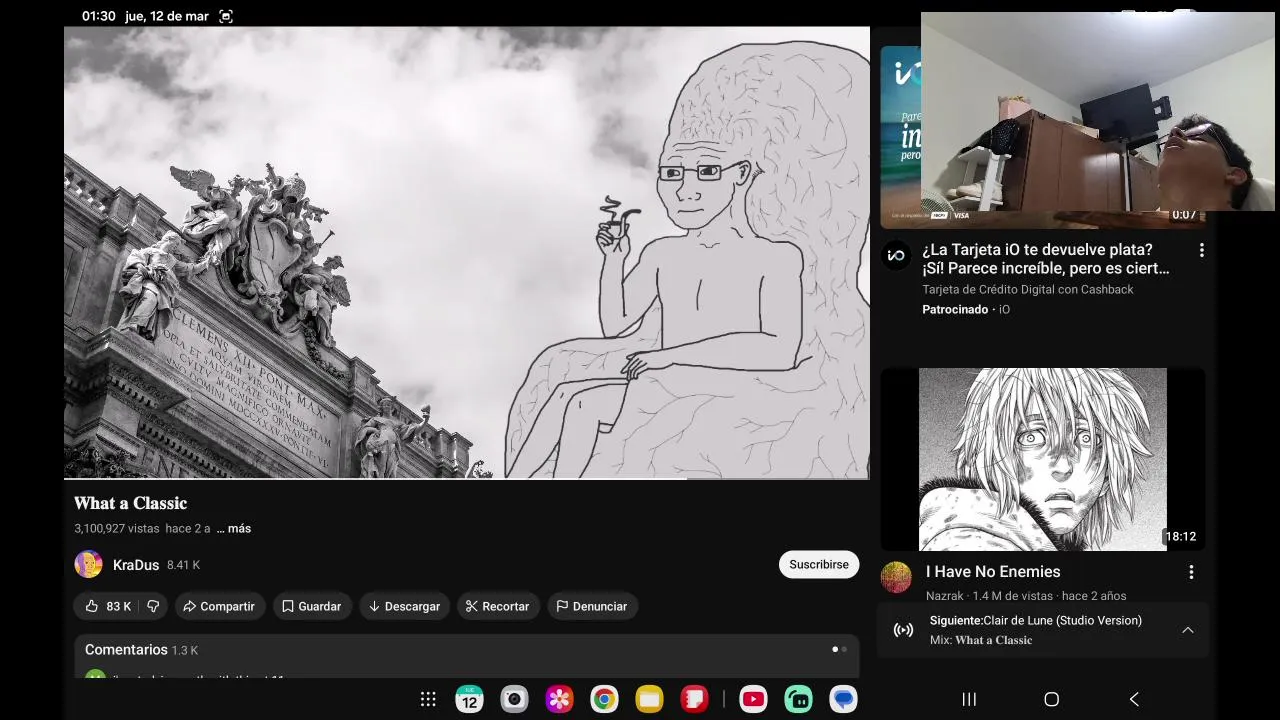Save the video with Guardar

point(312,606)
